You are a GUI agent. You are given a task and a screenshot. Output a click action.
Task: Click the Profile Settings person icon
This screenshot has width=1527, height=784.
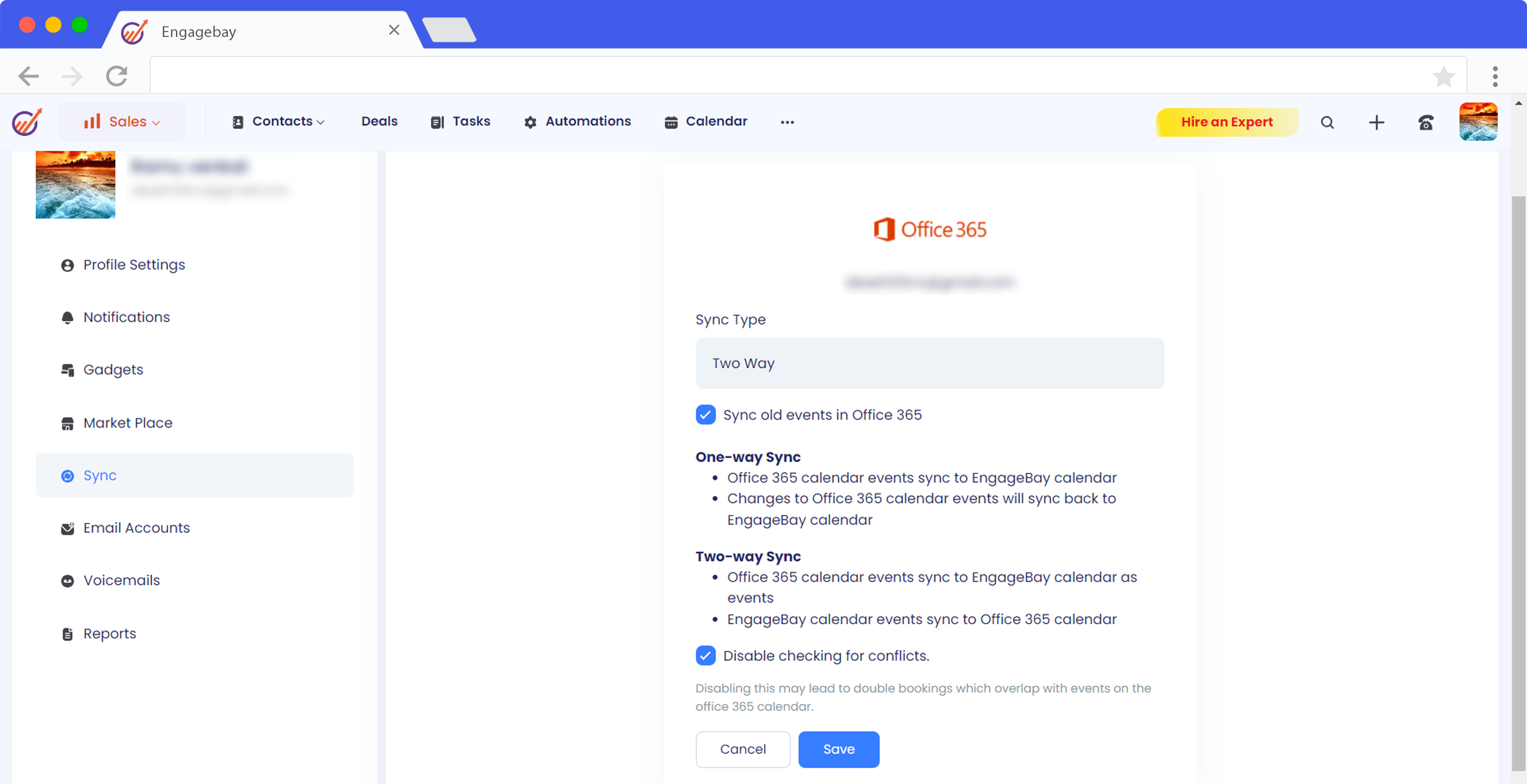pos(67,265)
